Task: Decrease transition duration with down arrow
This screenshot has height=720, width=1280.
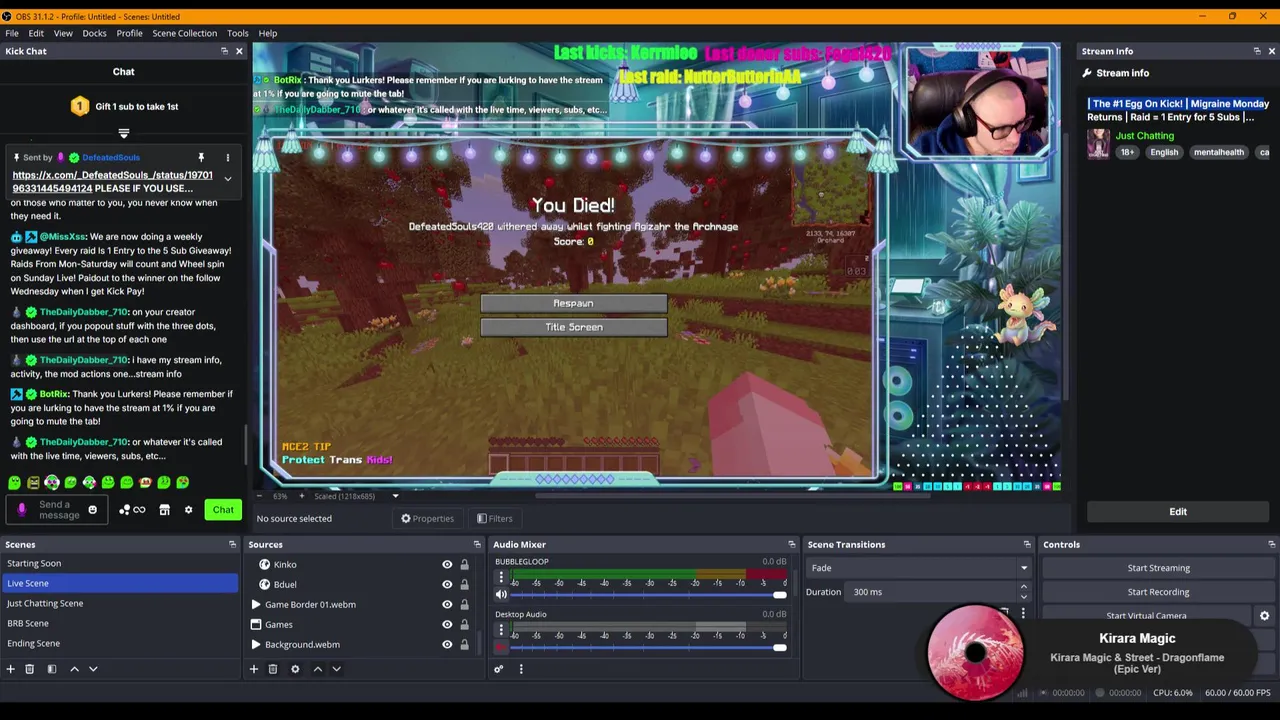Action: tap(1023, 597)
